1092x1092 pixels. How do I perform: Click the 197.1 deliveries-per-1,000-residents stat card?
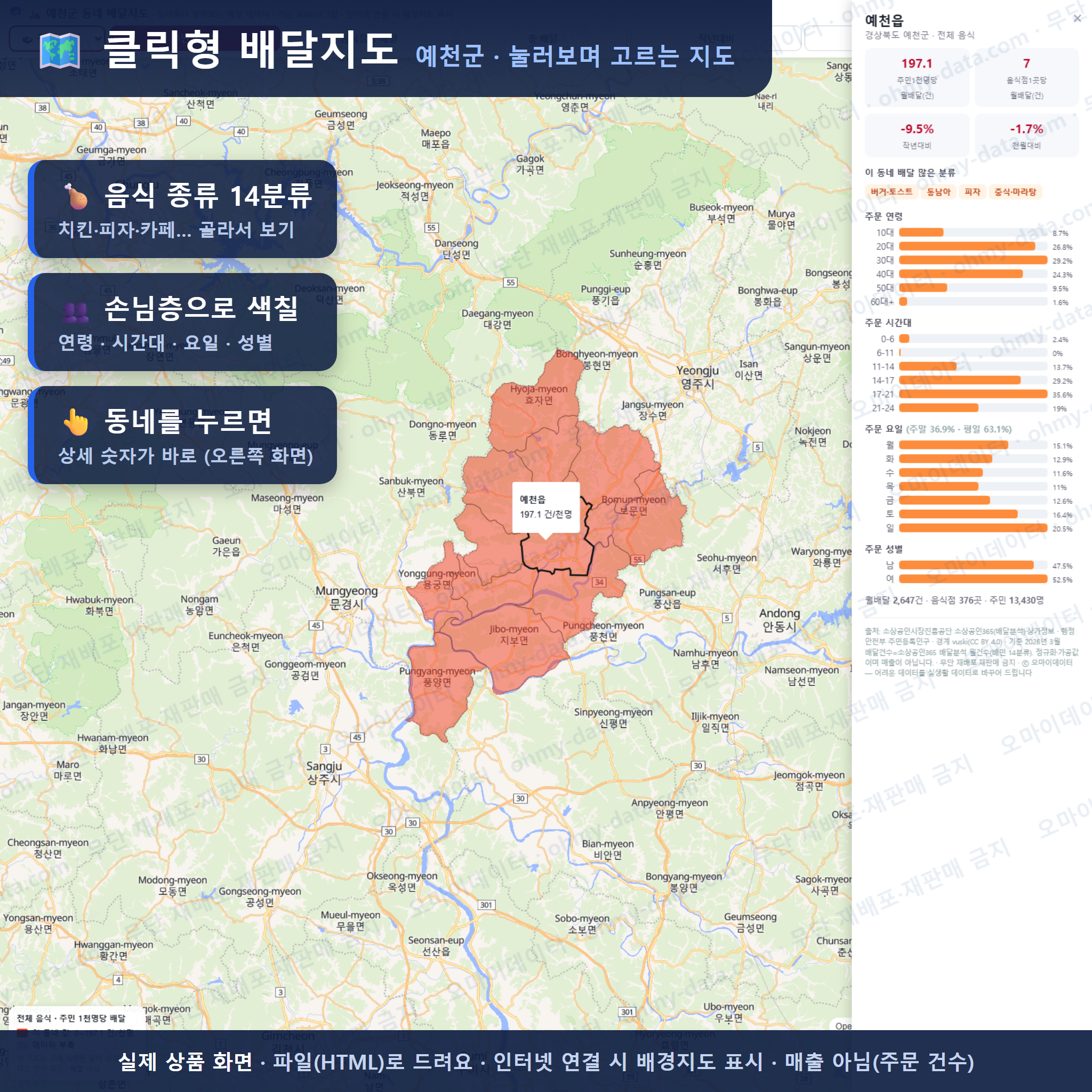(917, 78)
